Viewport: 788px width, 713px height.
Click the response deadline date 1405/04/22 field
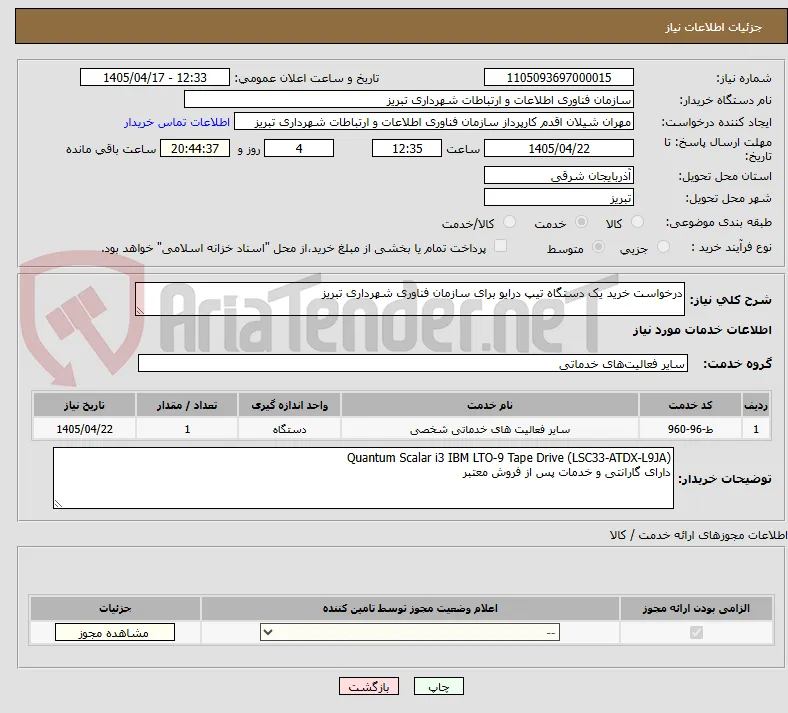point(558,148)
